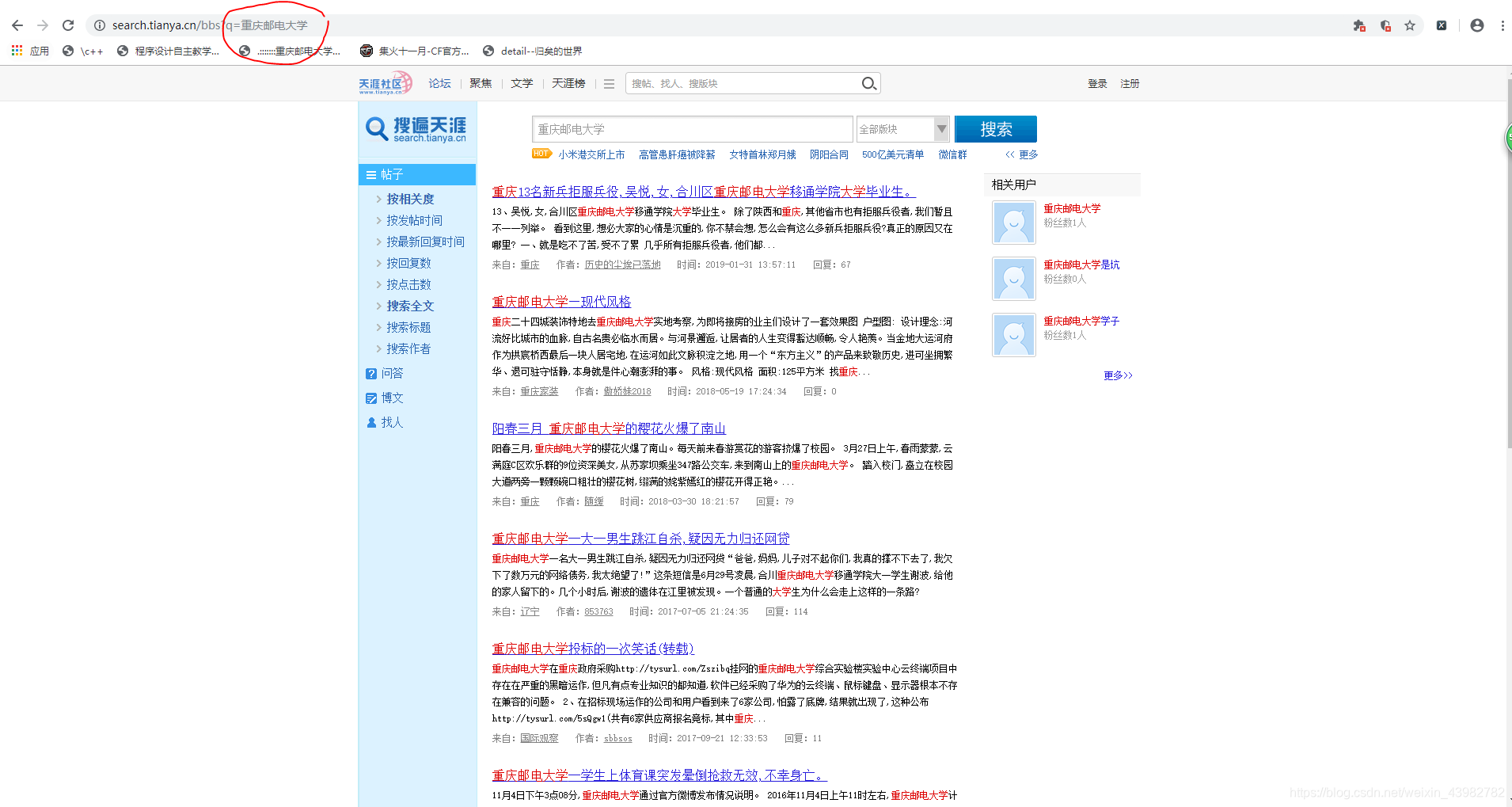Image resolution: width=1512 pixels, height=807 pixels.
Task: Open the 聚焦 navigation item
Action: (481, 83)
